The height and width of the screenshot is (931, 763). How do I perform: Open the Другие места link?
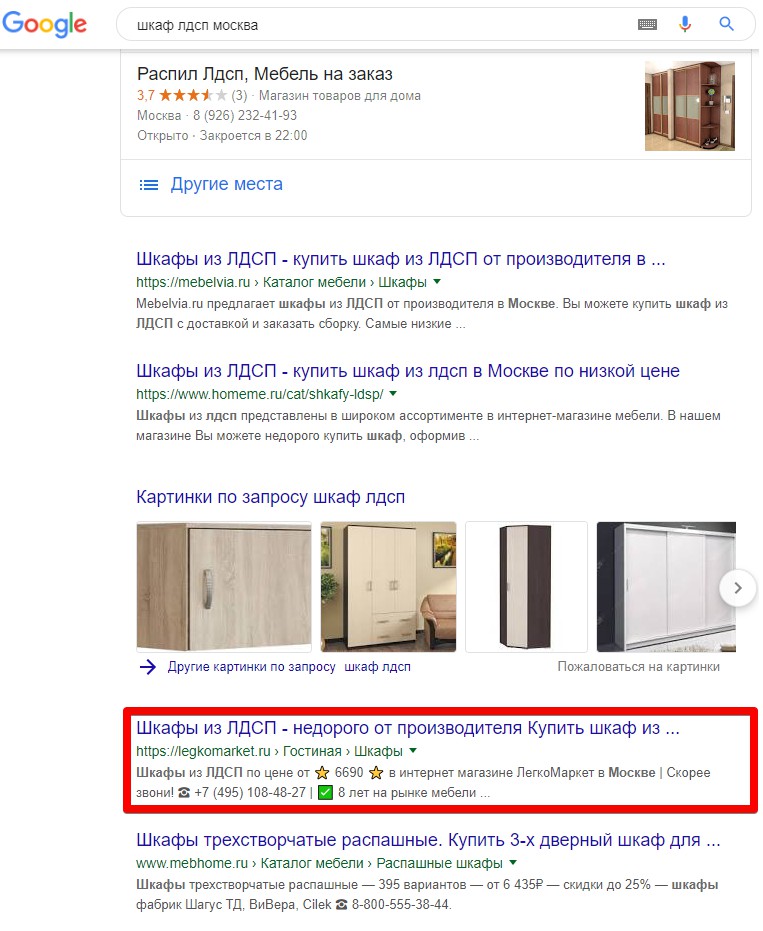pos(226,184)
